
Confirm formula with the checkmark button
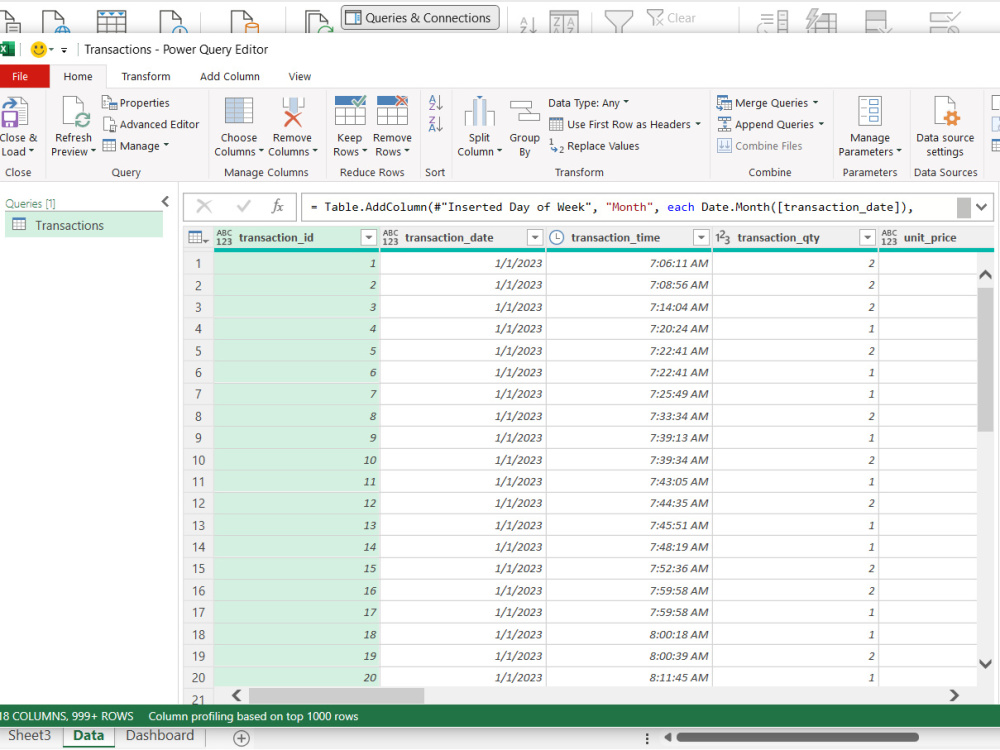tap(243, 206)
